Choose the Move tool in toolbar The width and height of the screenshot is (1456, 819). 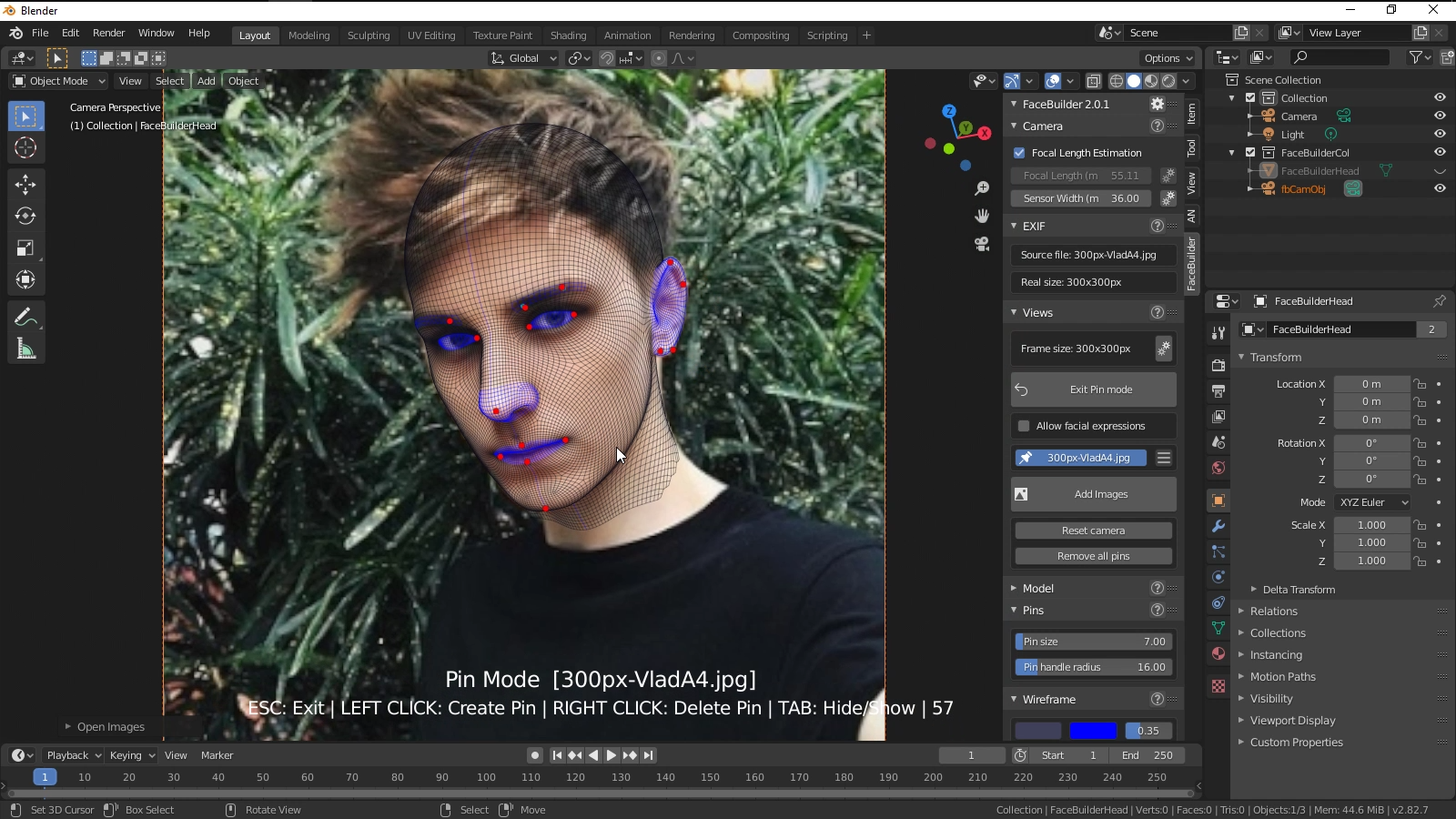pyautogui.click(x=25, y=185)
